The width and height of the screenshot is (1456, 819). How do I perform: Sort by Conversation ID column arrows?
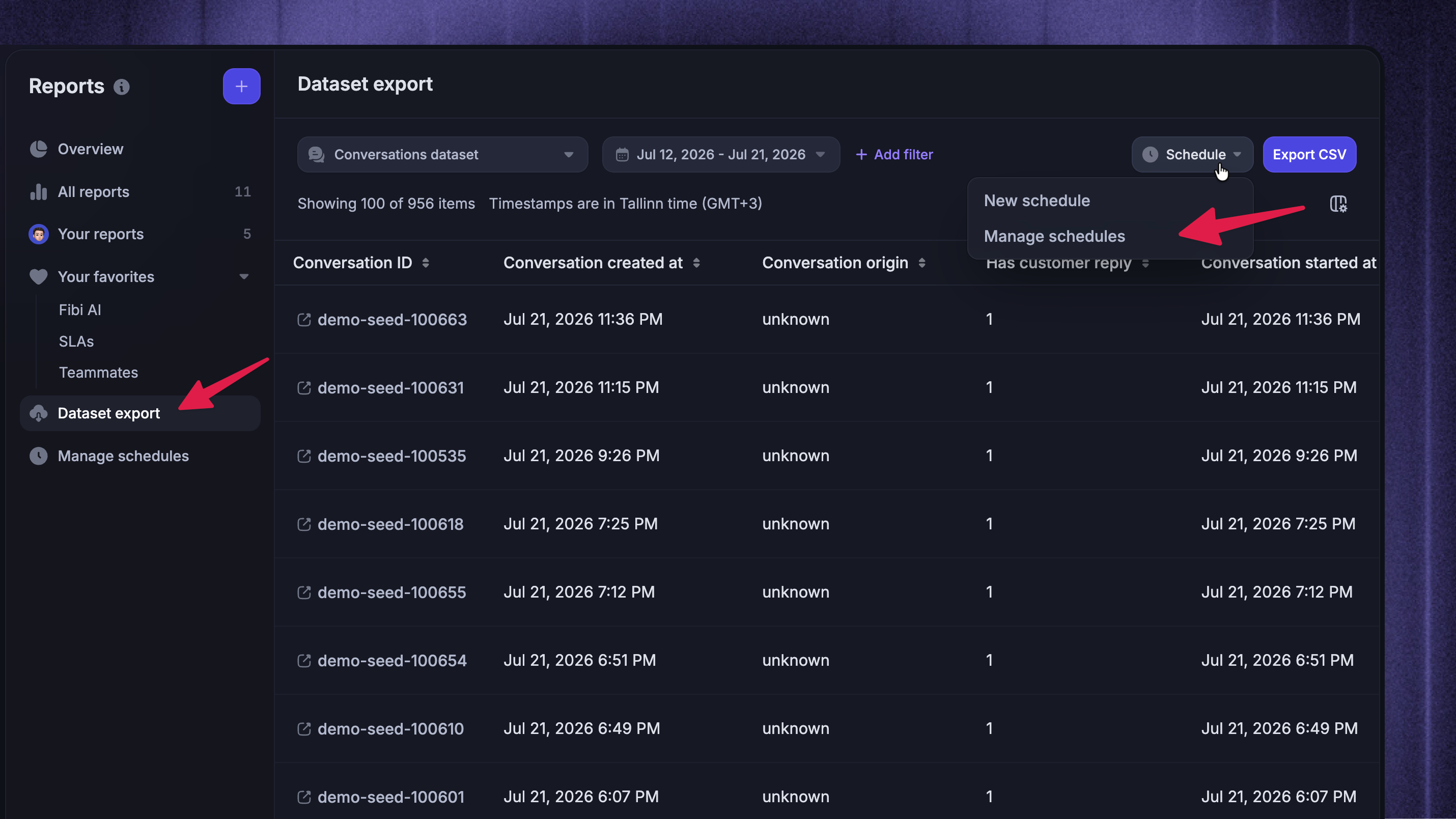426,263
